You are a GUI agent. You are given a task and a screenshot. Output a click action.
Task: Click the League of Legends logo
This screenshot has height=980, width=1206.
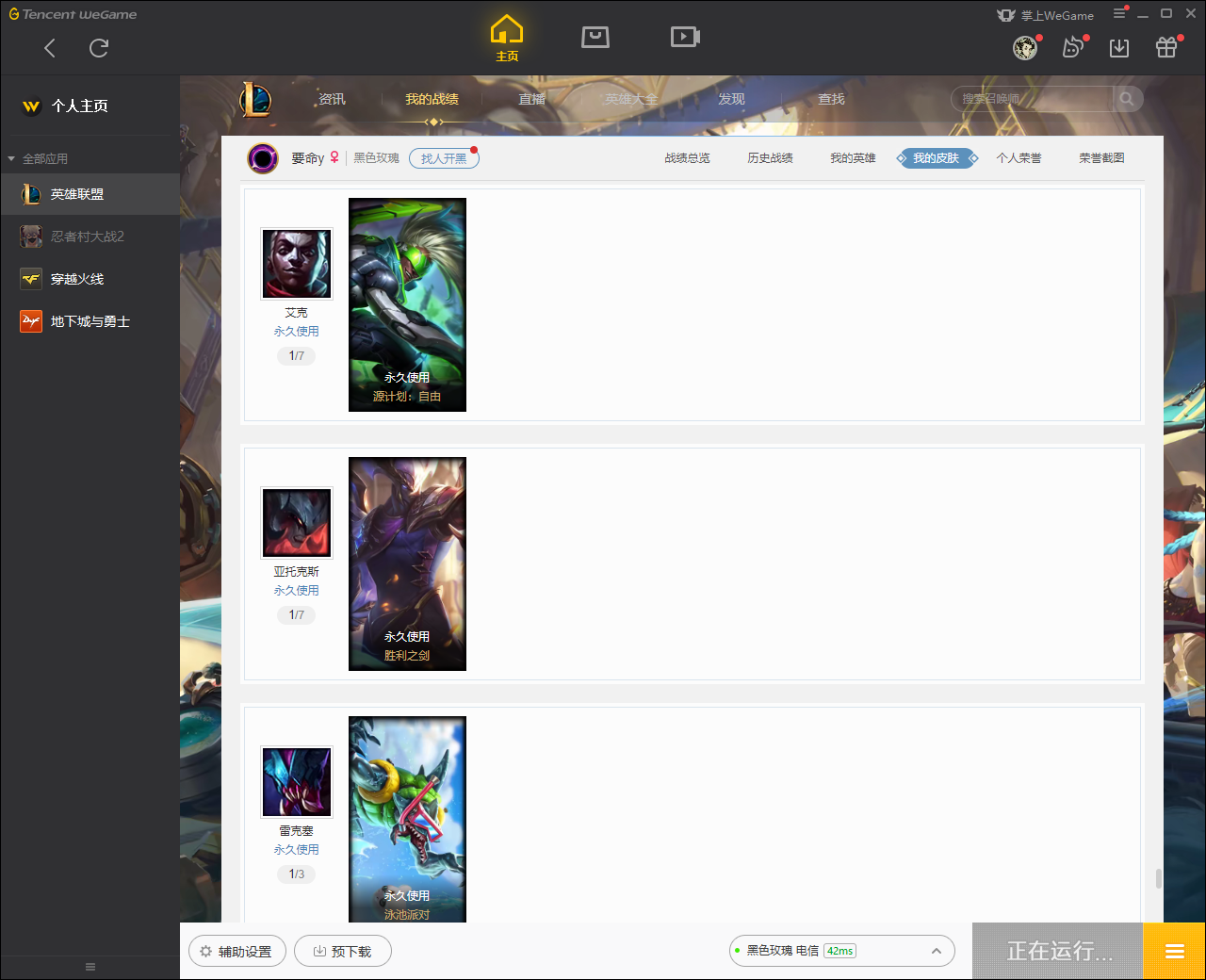click(255, 99)
